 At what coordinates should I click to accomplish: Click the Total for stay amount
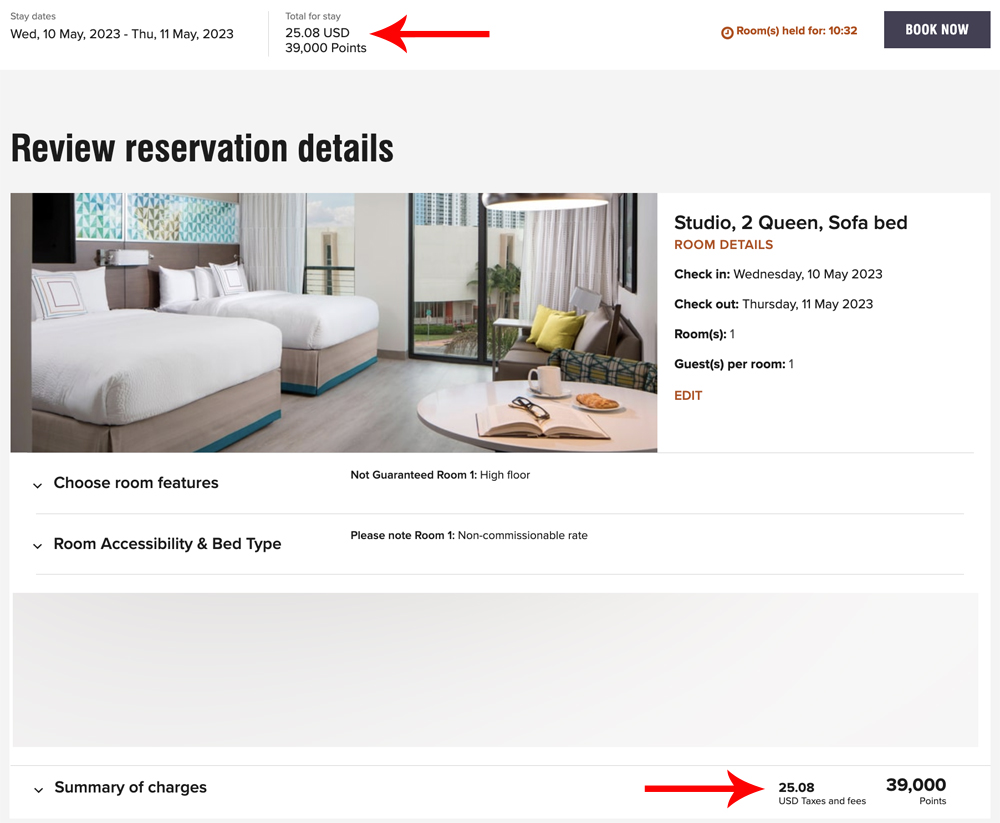coord(325,40)
